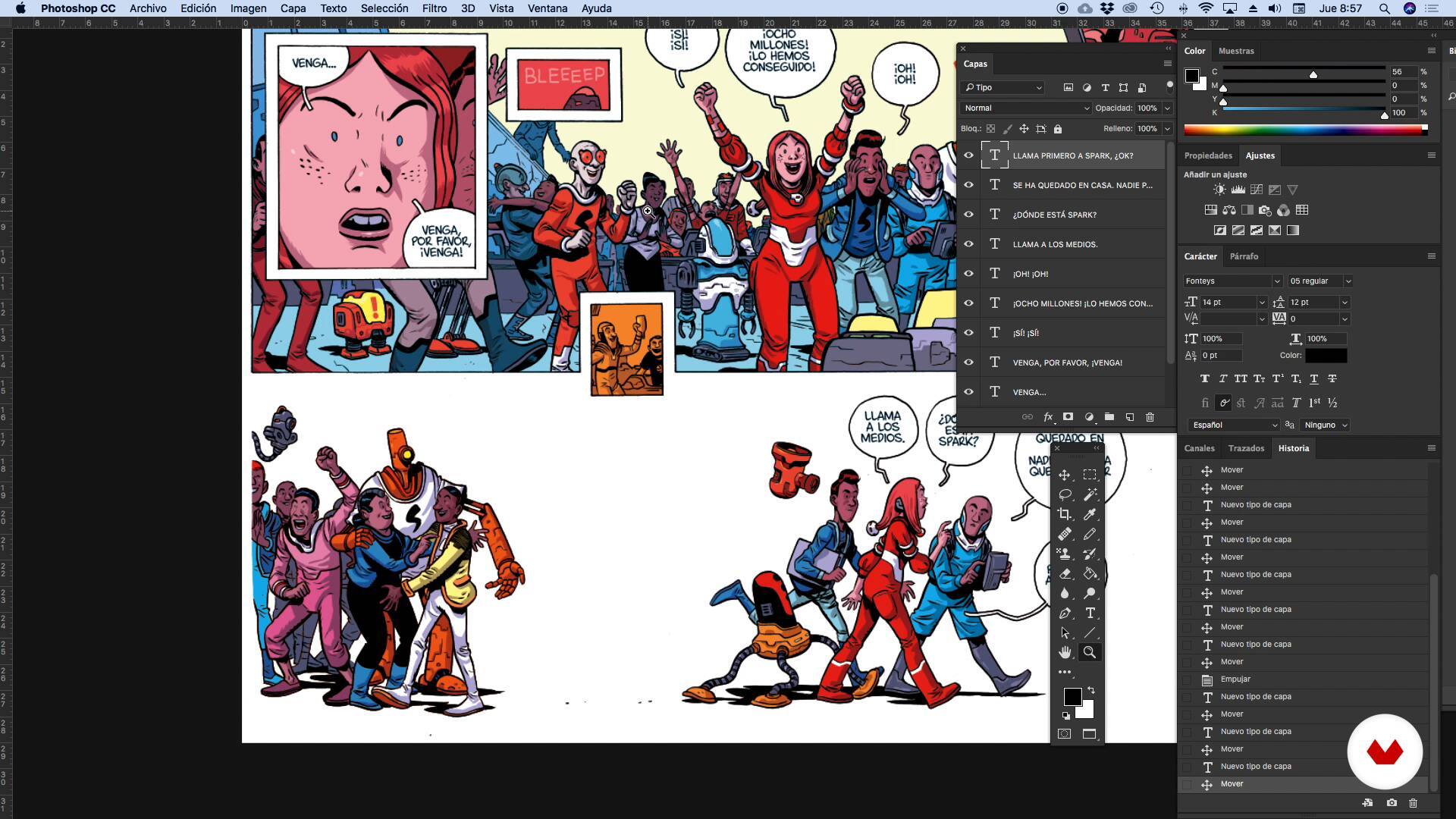Select the Lasso tool
Image resolution: width=1456 pixels, height=819 pixels.
[1065, 494]
